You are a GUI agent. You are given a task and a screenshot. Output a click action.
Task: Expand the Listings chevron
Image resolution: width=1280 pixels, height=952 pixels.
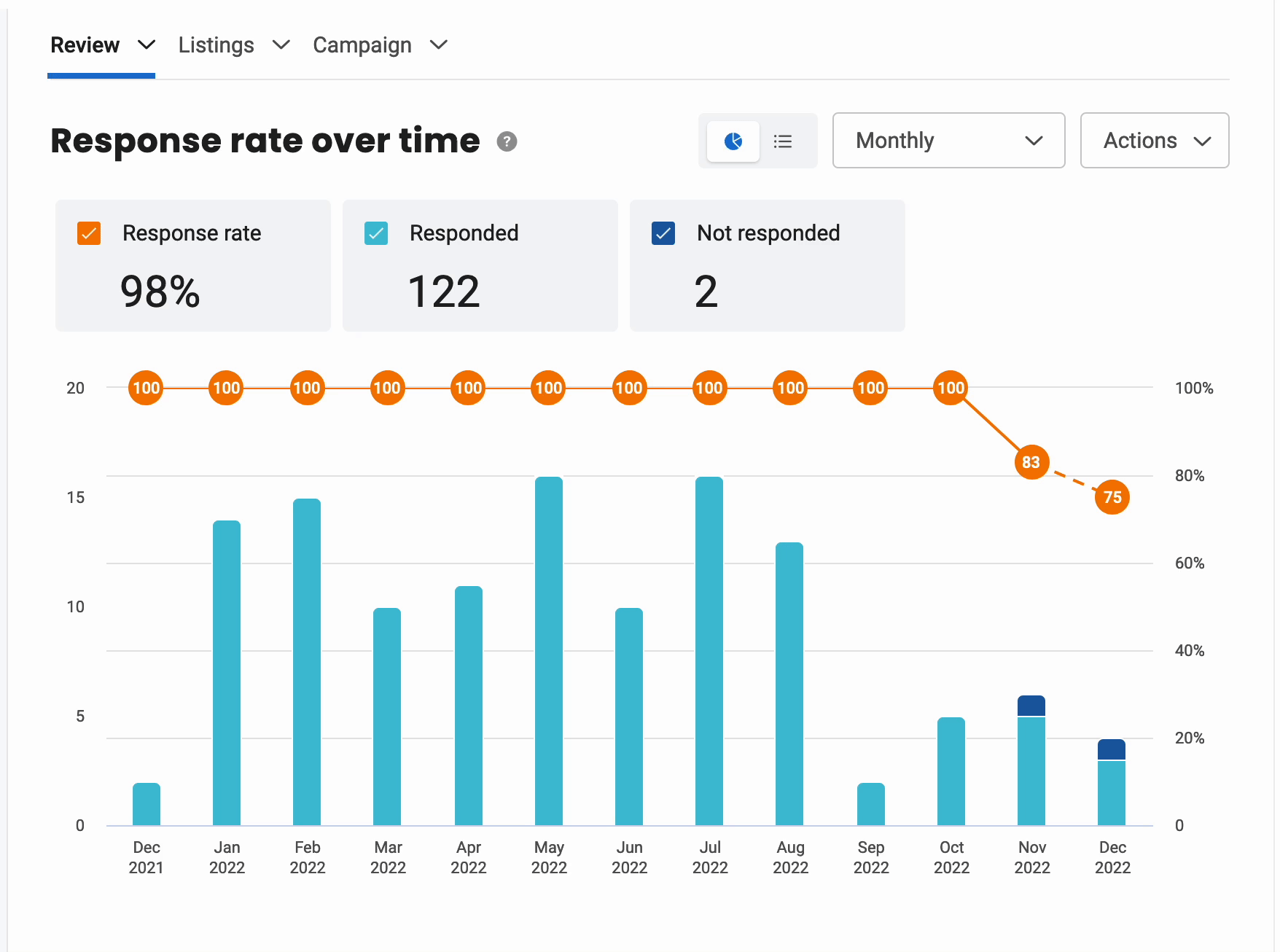[281, 45]
